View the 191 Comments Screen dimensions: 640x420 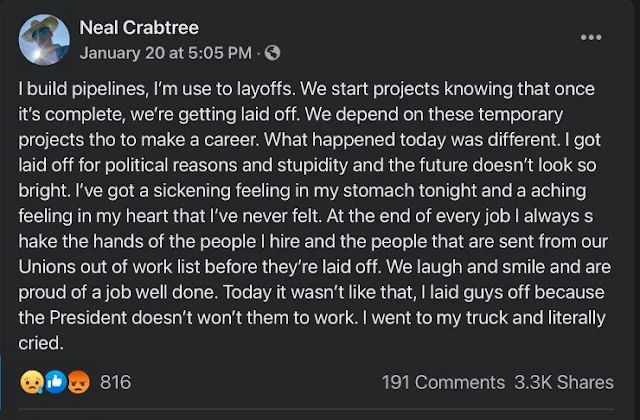tap(443, 382)
